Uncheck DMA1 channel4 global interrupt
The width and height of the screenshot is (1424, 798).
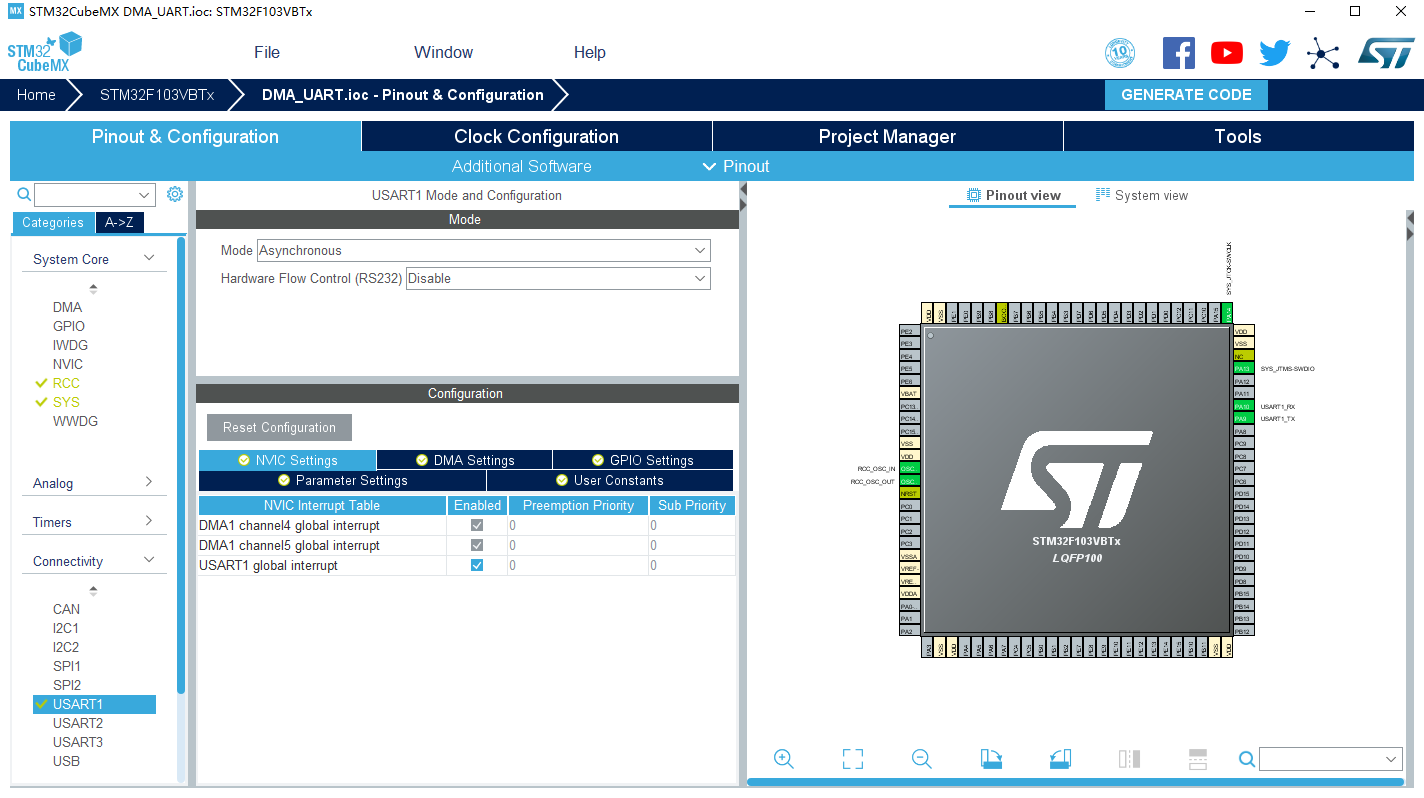pos(477,525)
